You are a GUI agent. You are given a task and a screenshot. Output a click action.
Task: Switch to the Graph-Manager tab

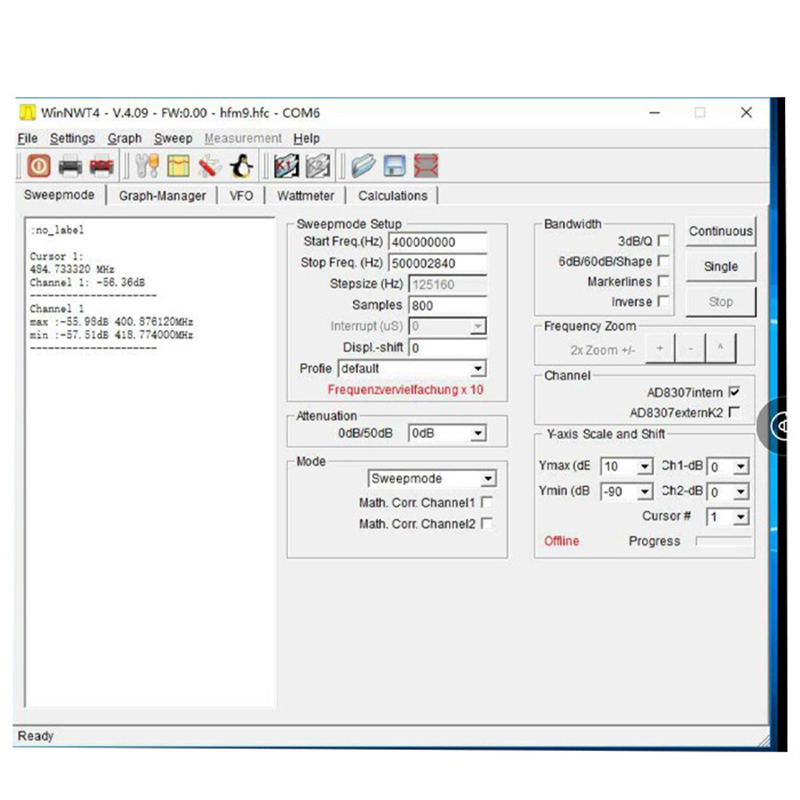(x=162, y=196)
